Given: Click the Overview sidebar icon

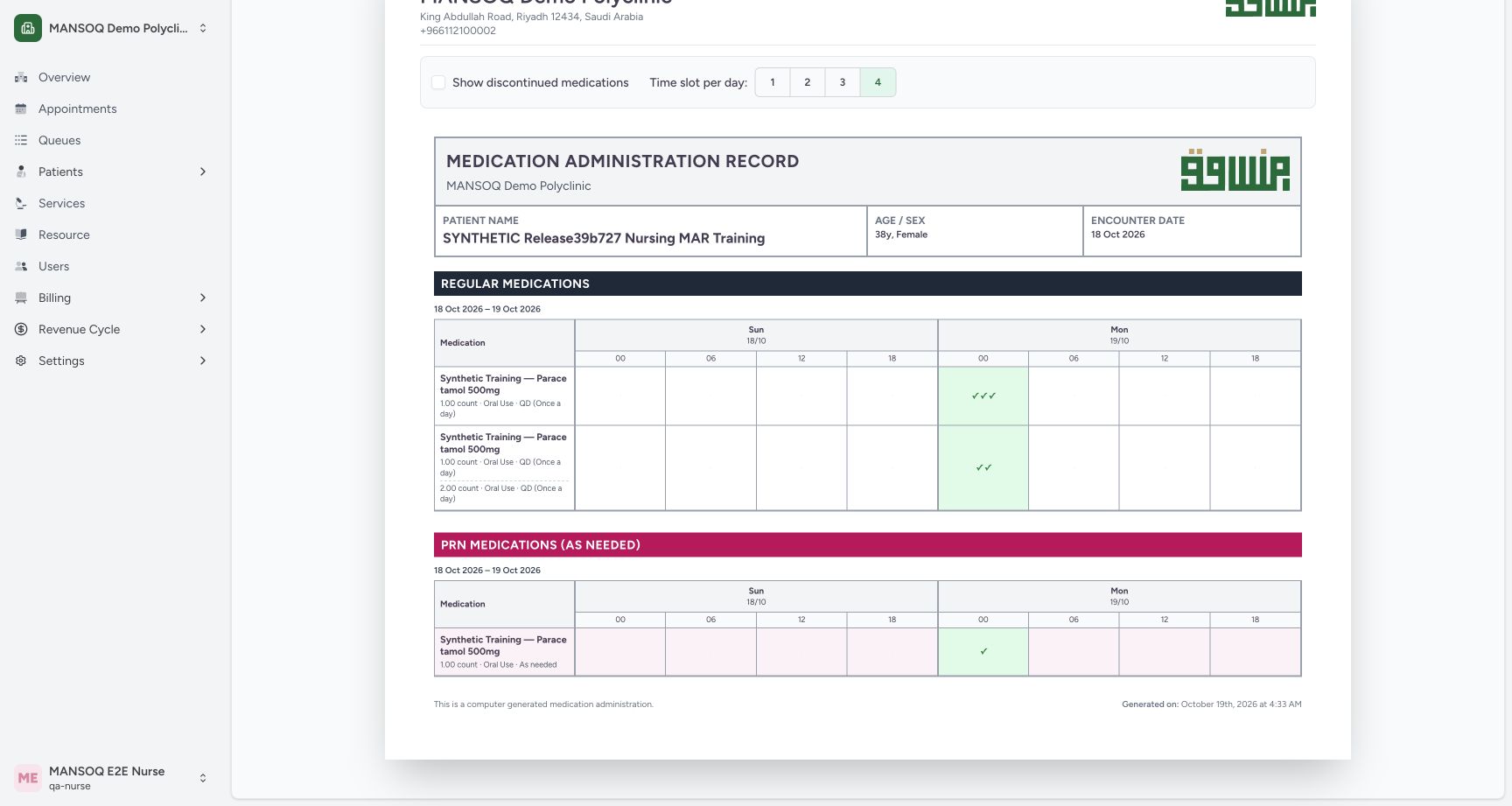Looking at the screenshot, I should [21, 77].
